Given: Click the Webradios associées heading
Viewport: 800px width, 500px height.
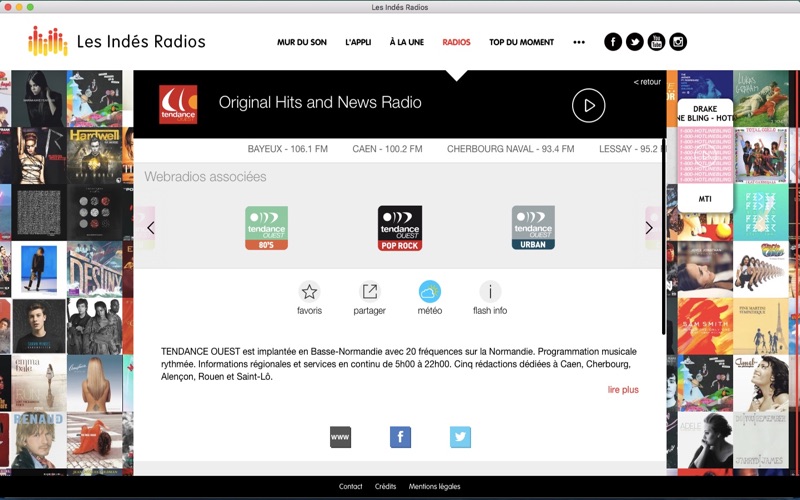Looking at the screenshot, I should tap(205, 177).
